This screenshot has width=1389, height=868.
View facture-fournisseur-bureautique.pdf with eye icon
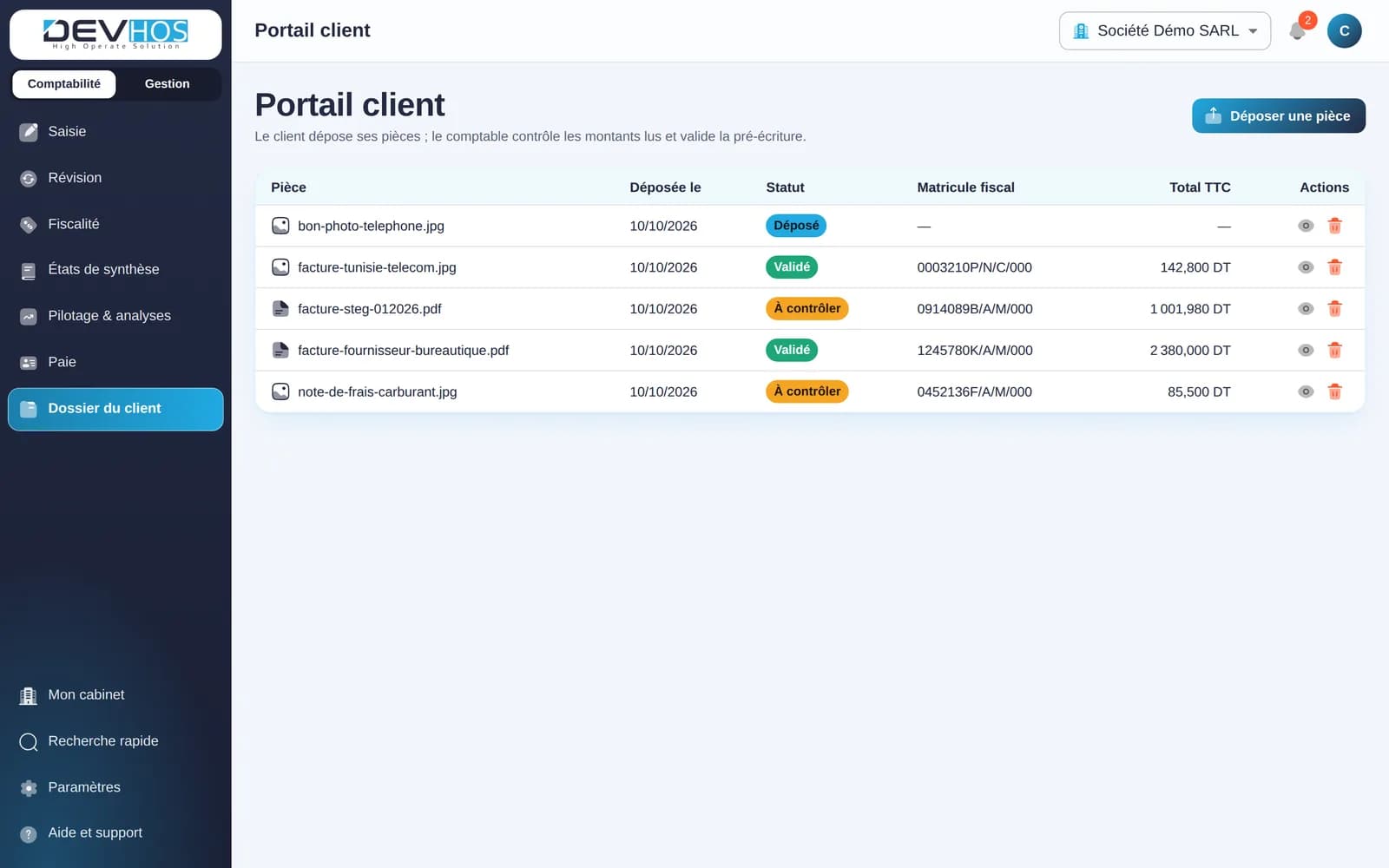tap(1306, 351)
